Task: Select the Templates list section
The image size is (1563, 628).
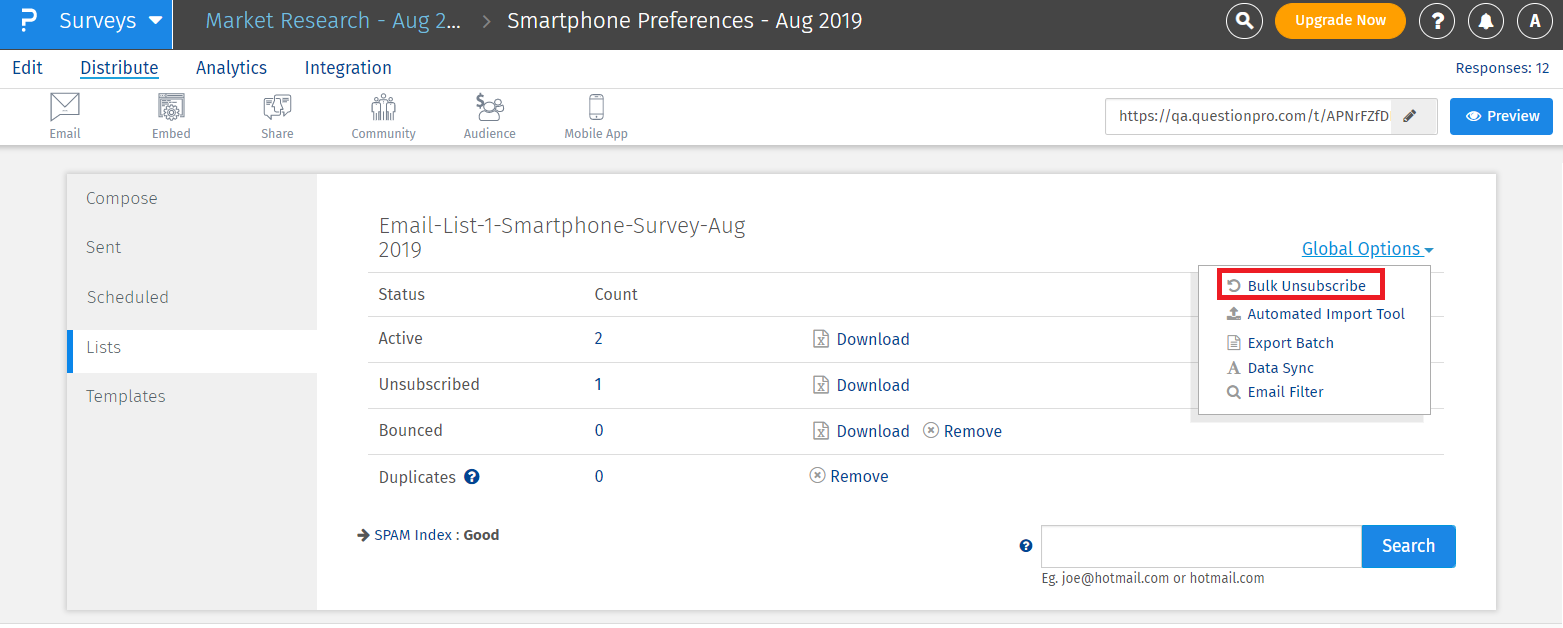Action: tap(126, 396)
